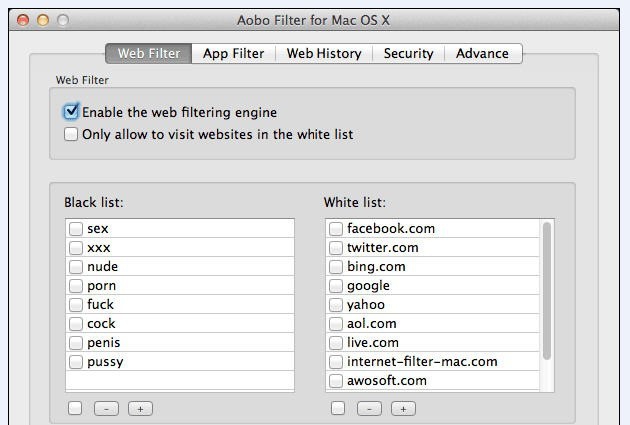Click the white list plus button
This screenshot has height=425, width=630.
(x=403, y=408)
